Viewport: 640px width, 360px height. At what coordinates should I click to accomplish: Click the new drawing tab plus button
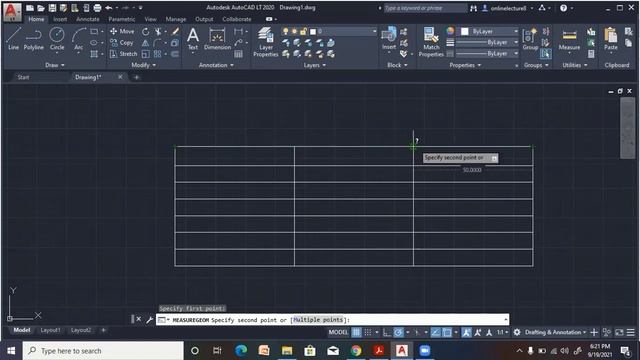pyautogui.click(x=136, y=77)
